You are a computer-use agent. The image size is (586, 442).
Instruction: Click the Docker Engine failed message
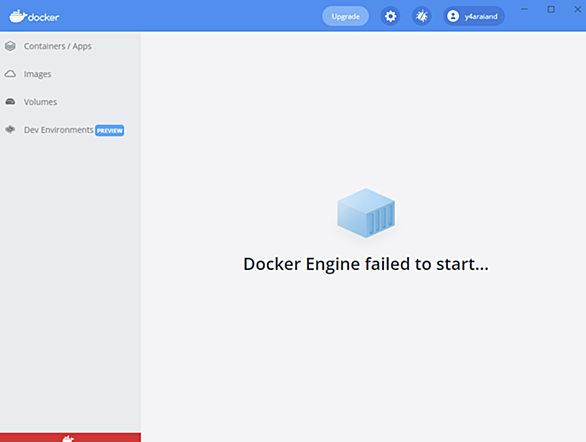click(x=366, y=264)
